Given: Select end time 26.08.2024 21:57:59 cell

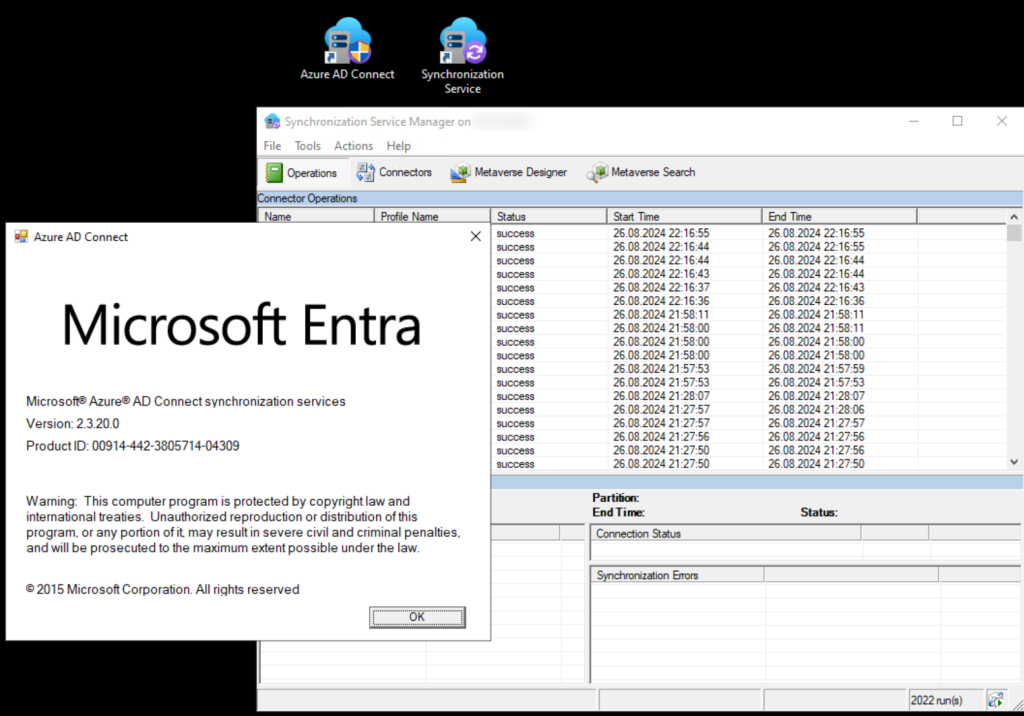Looking at the screenshot, I should pyautogui.click(x=816, y=369).
